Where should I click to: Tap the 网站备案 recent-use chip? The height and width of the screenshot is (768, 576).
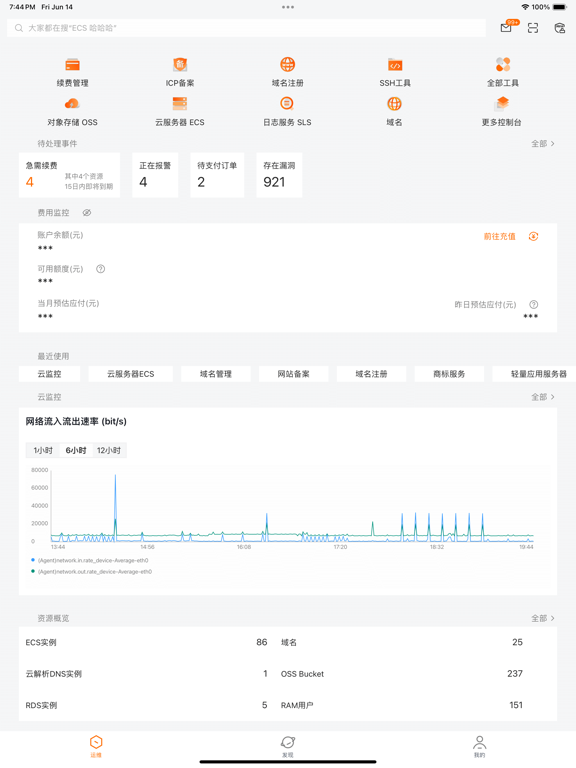[293, 374]
